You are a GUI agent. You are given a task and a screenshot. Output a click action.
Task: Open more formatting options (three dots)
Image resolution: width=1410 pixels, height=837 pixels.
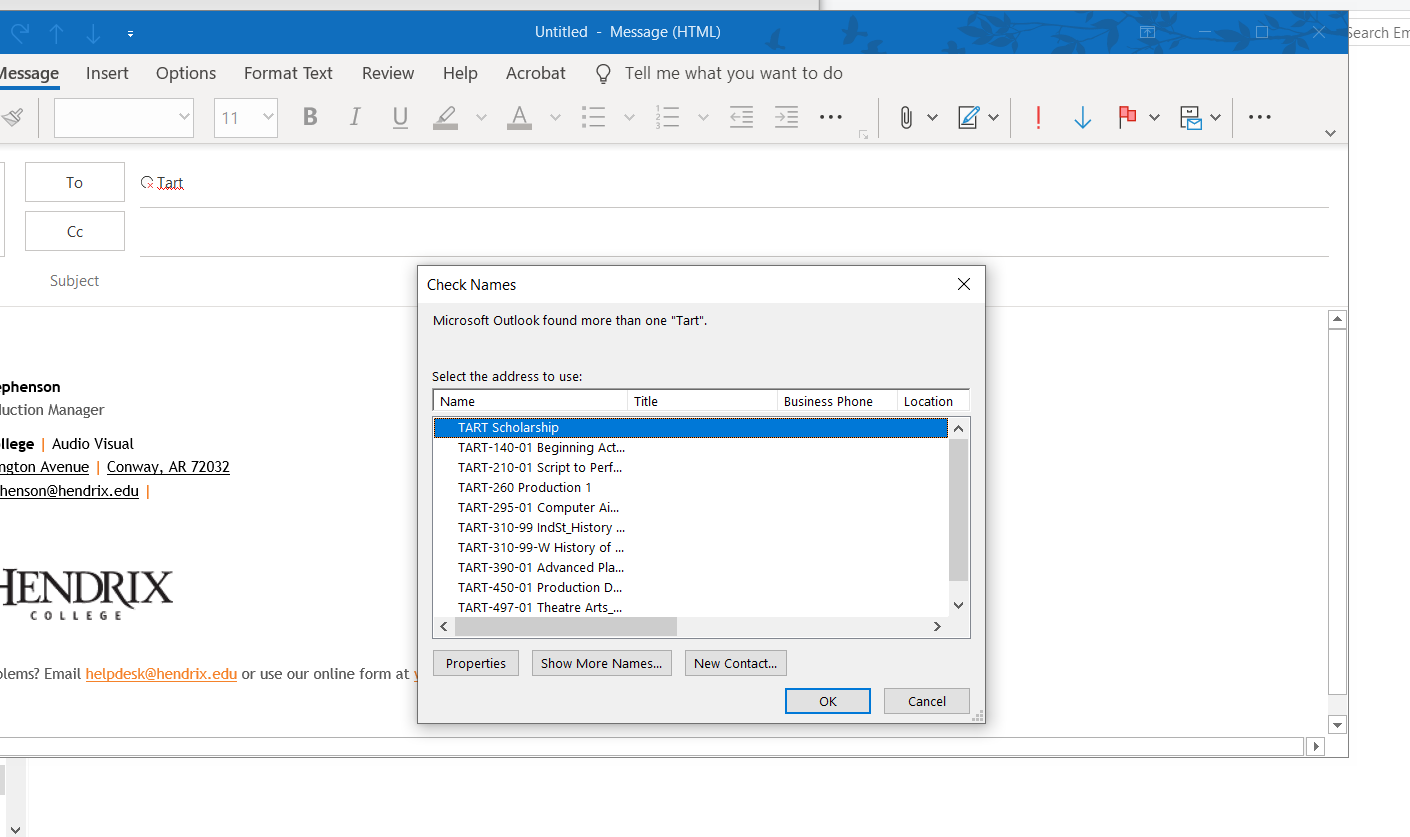tap(831, 118)
